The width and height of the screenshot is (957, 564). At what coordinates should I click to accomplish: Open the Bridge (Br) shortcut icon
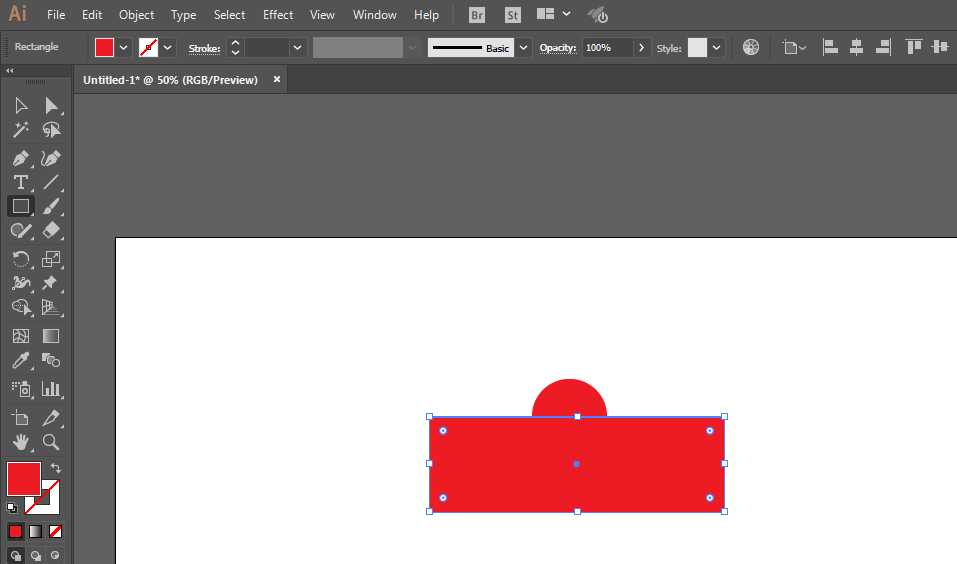tap(477, 15)
